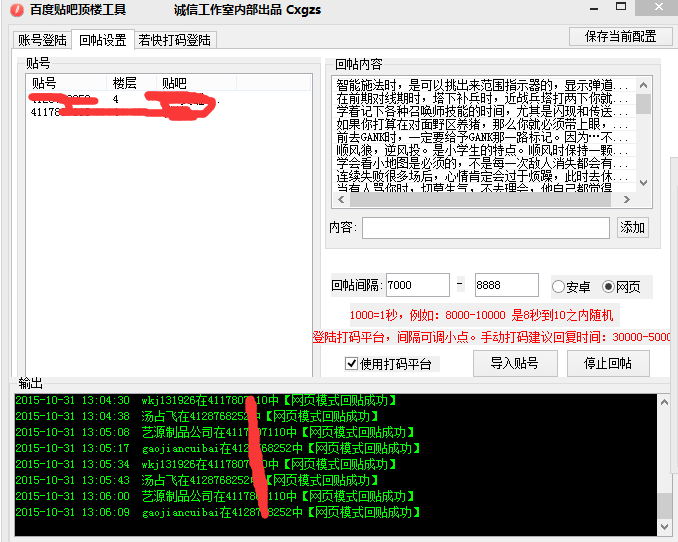This screenshot has height=542, width=678.
Task: Click the red app icon in title bar
Action: pyautogui.click(x=17, y=10)
